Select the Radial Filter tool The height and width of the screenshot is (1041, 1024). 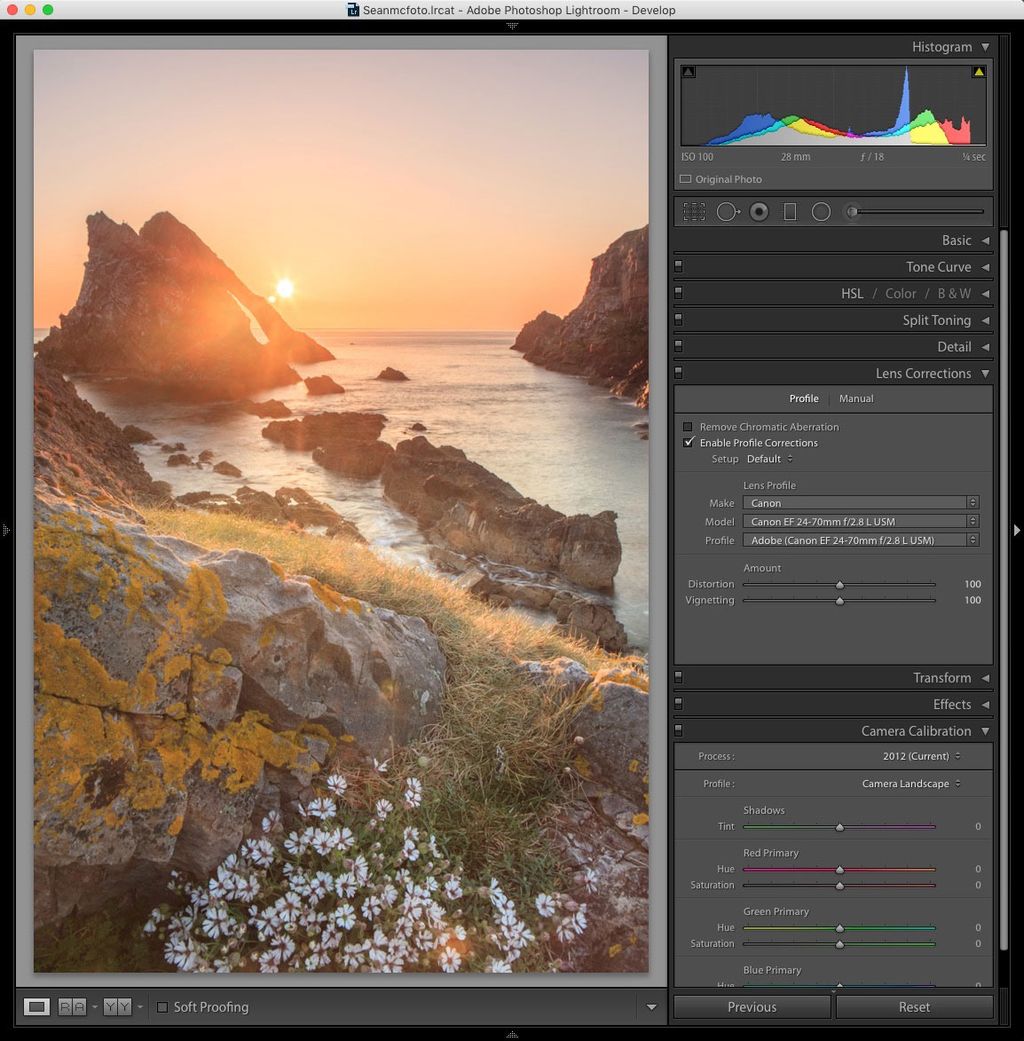click(821, 211)
